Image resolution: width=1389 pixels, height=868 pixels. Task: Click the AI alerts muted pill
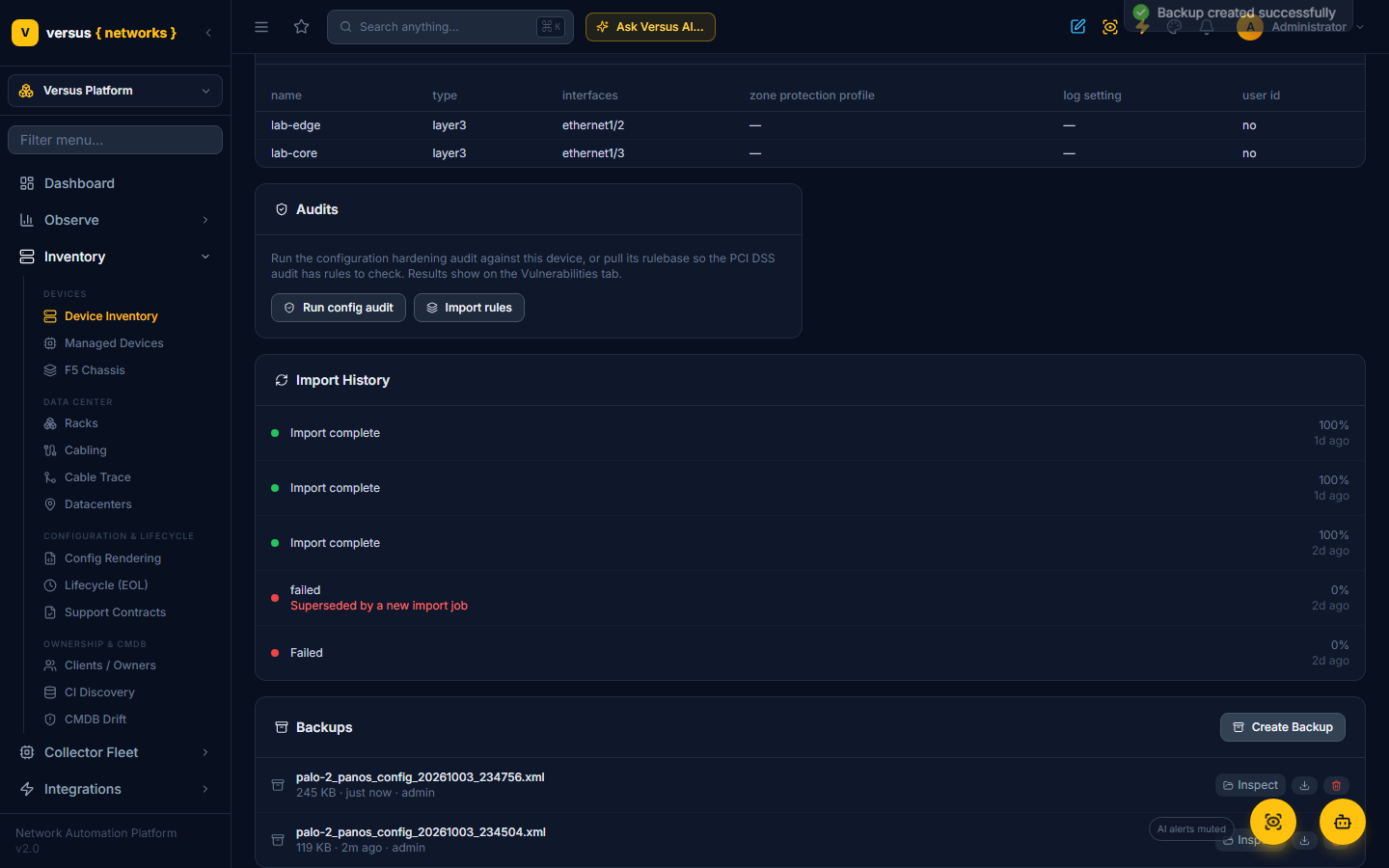1191,829
